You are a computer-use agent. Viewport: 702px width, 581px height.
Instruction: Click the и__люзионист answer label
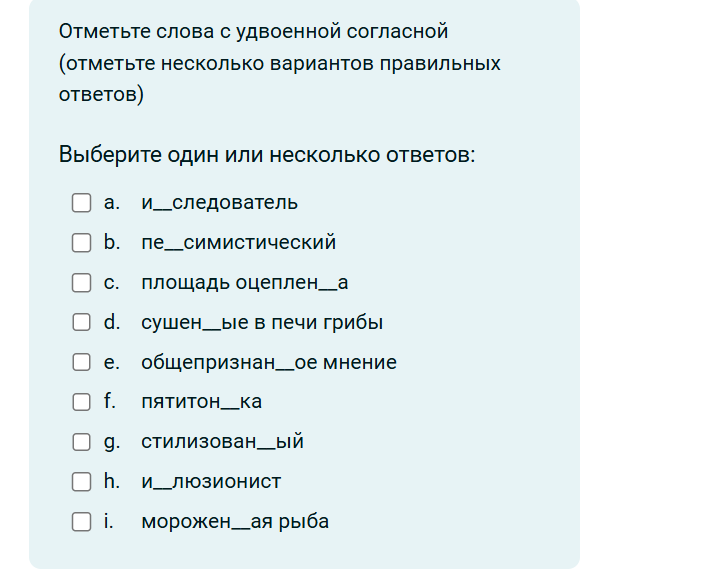click(x=211, y=482)
